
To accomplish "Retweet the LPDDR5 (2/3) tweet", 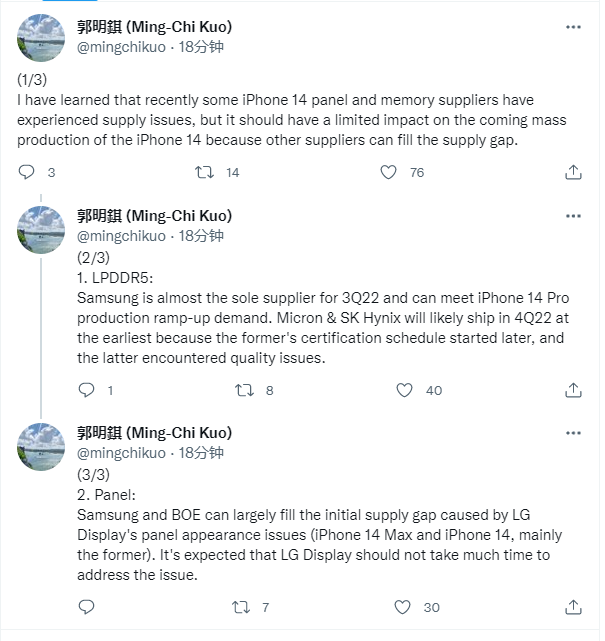I will point(243,390).
